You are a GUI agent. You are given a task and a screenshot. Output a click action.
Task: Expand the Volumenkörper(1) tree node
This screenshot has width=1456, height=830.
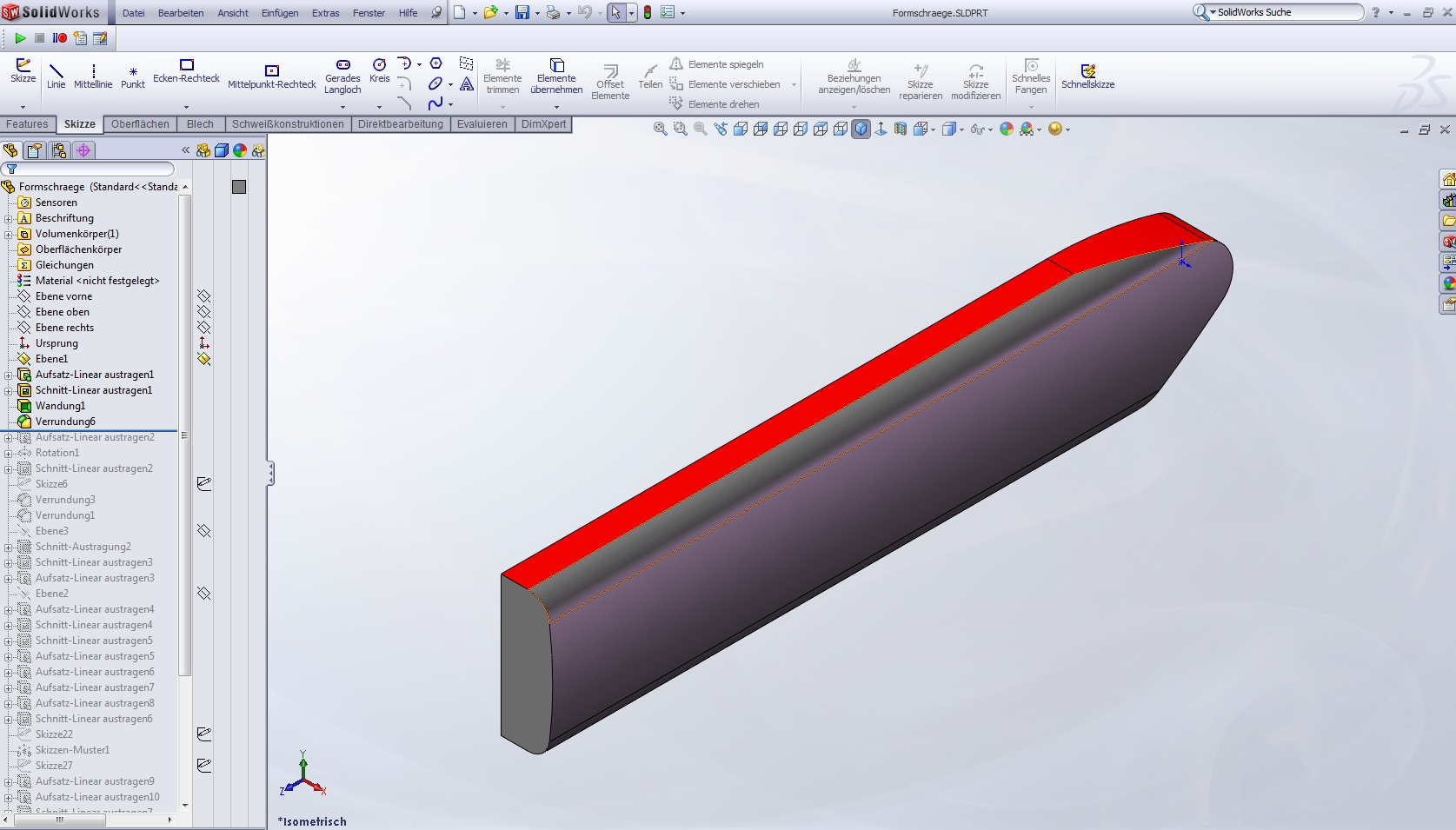[9, 234]
